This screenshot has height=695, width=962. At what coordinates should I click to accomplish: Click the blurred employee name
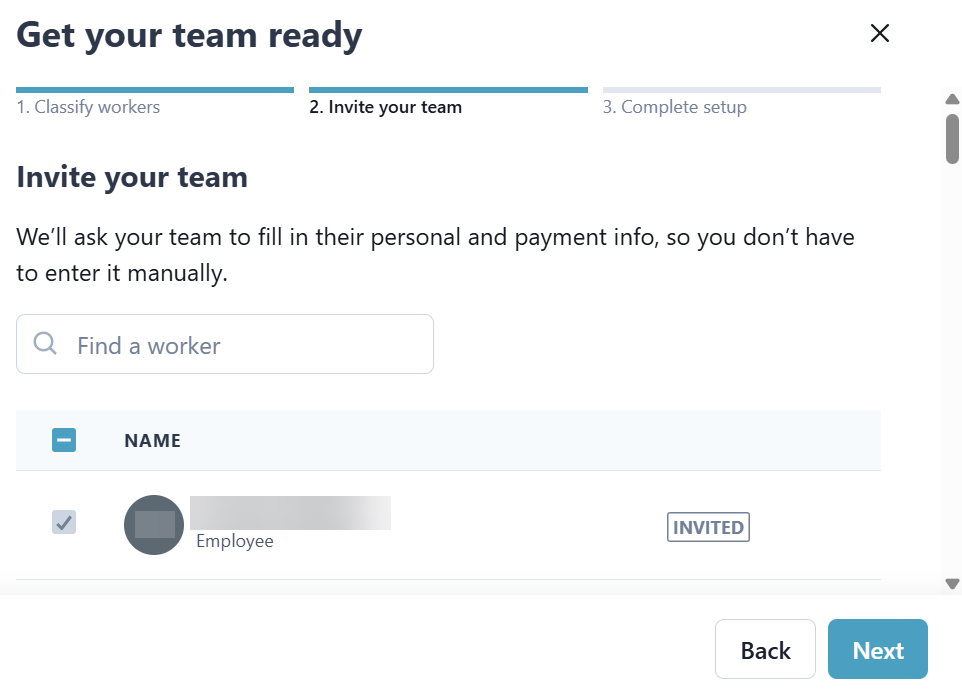290,512
